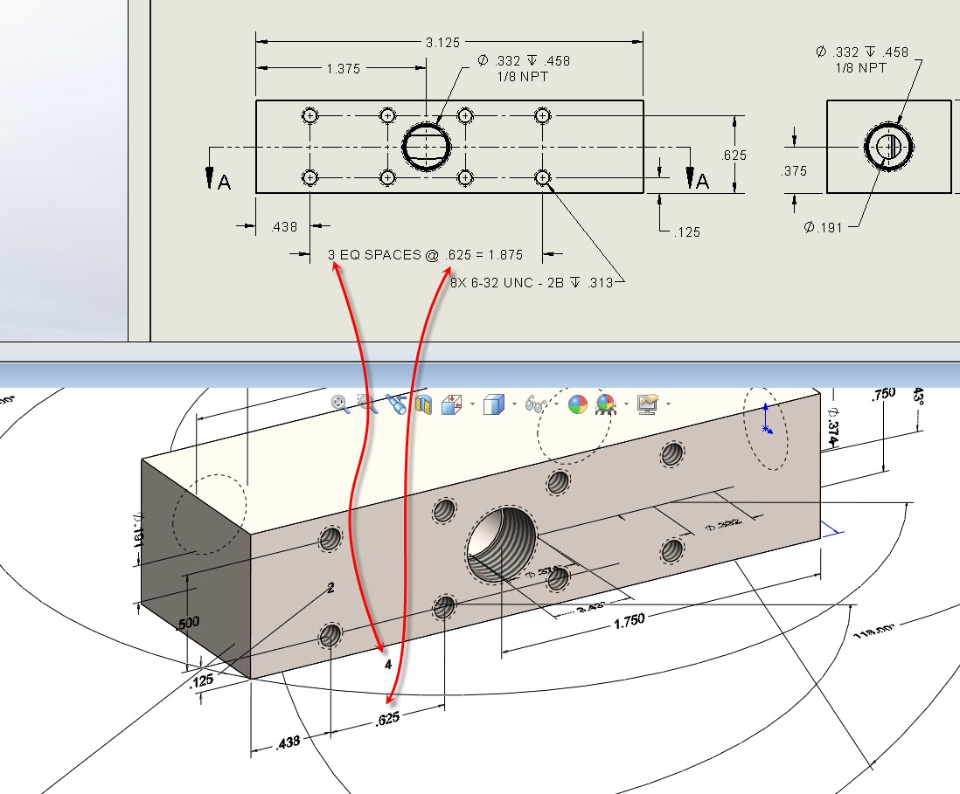Viewport: 960px width, 794px height.
Task: Click the ∅.191 callout in the side drawing view
Action: pyautogui.click(x=823, y=228)
